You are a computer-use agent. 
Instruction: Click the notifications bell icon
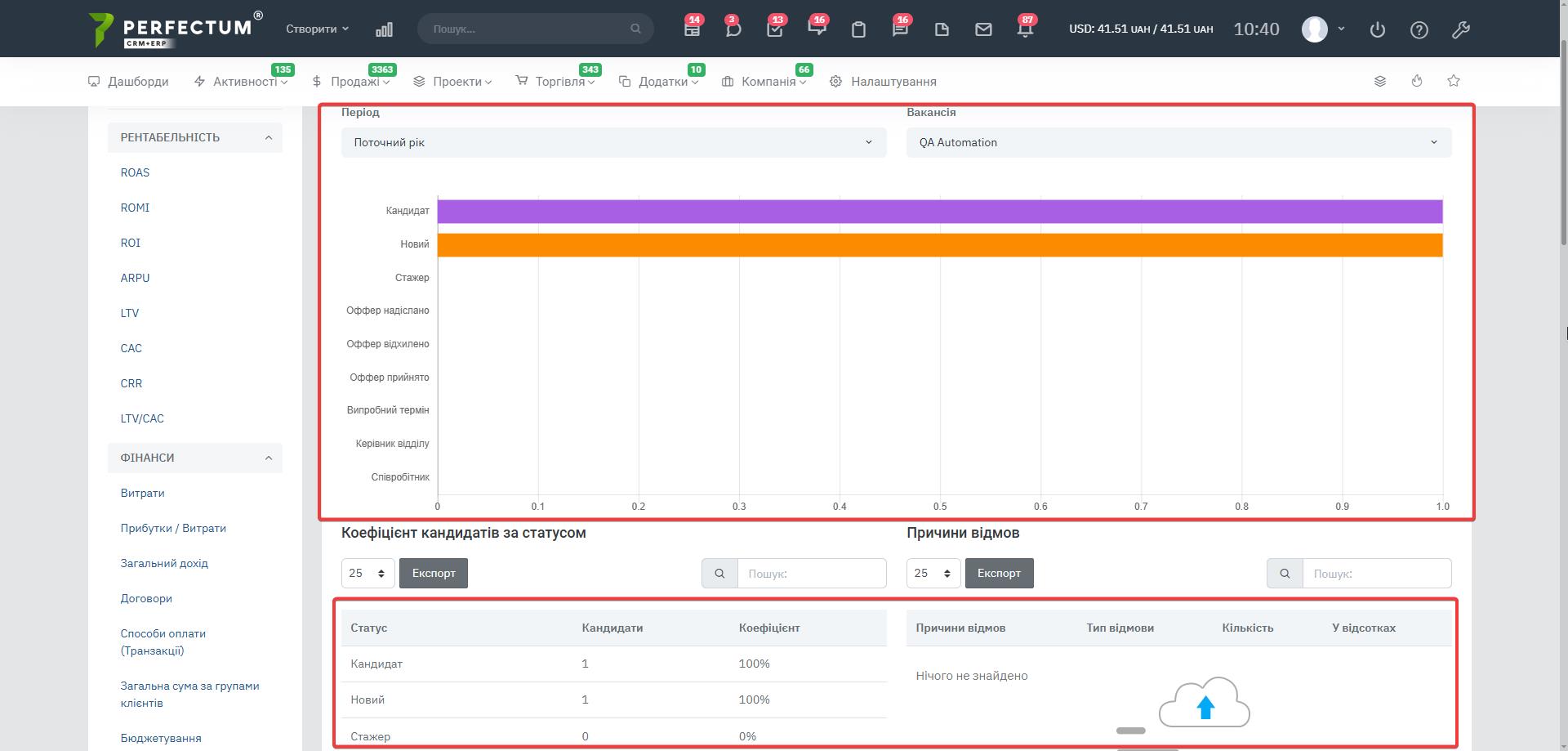(x=1024, y=29)
